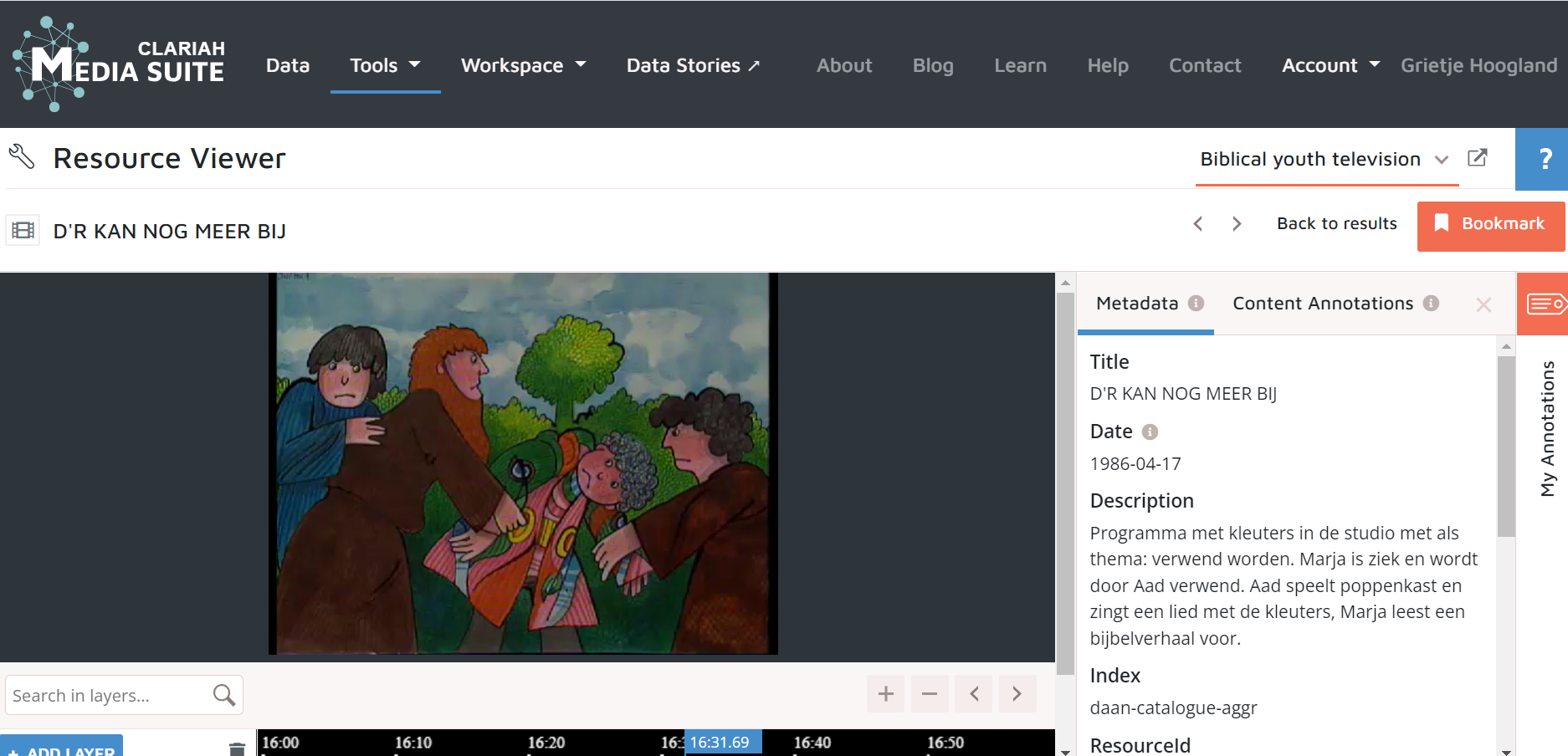Click the Search in layers field
This screenshot has height=756, width=1568.
(107, 695)
